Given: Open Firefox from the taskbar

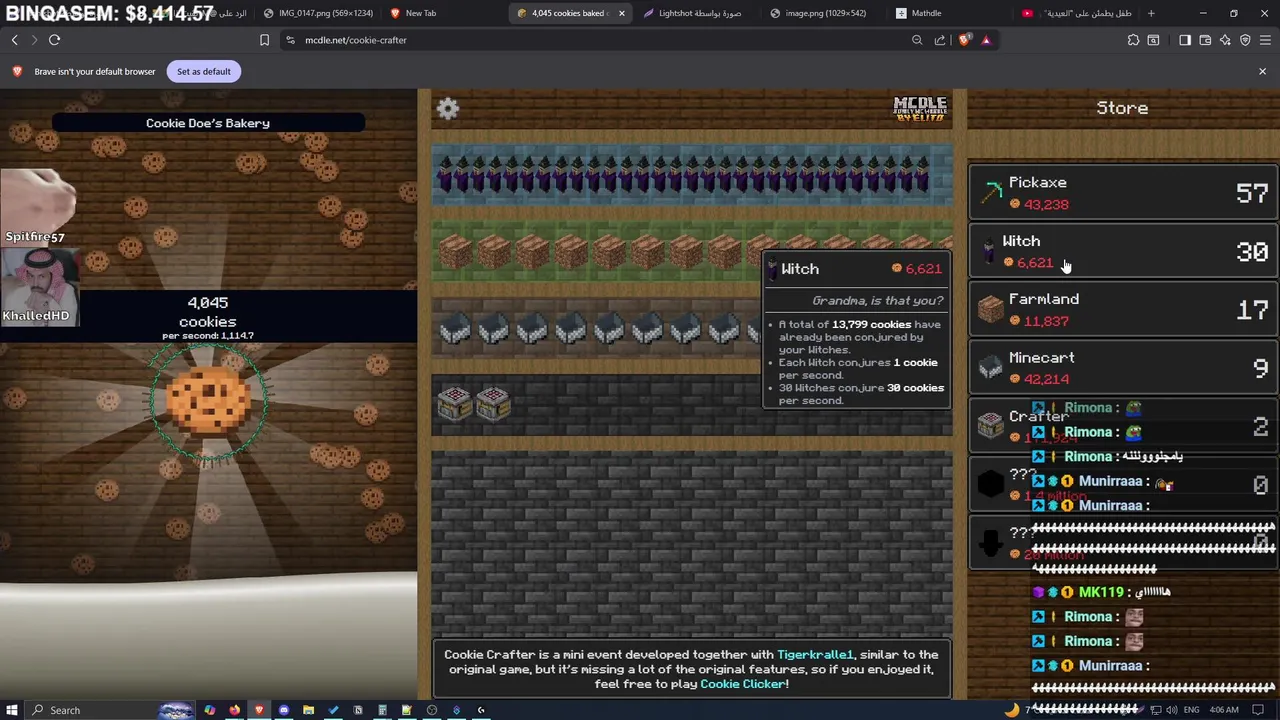Looking at the screenshot, I should click(234, 710).
